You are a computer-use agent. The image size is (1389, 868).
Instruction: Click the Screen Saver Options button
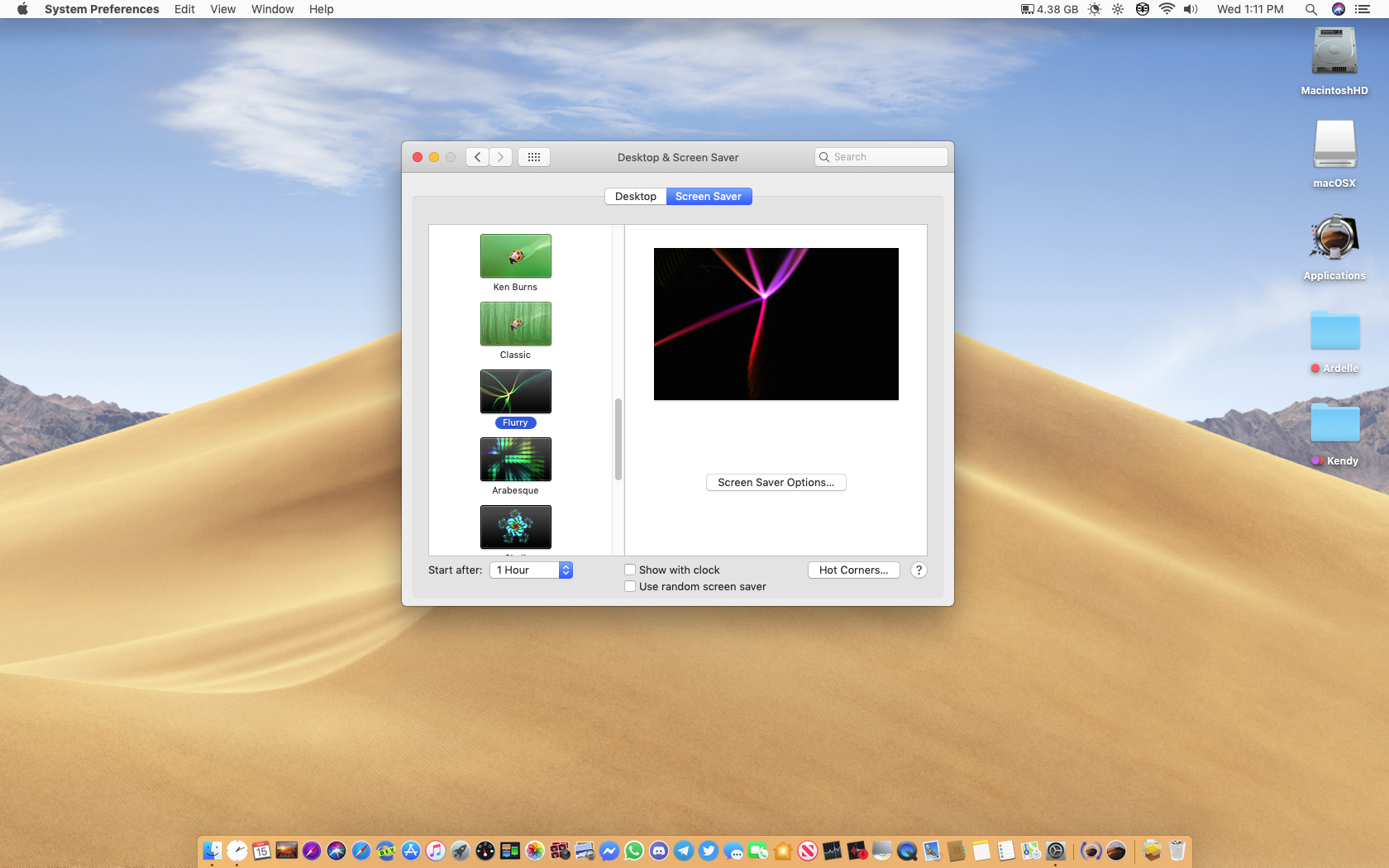coord(776,483)
